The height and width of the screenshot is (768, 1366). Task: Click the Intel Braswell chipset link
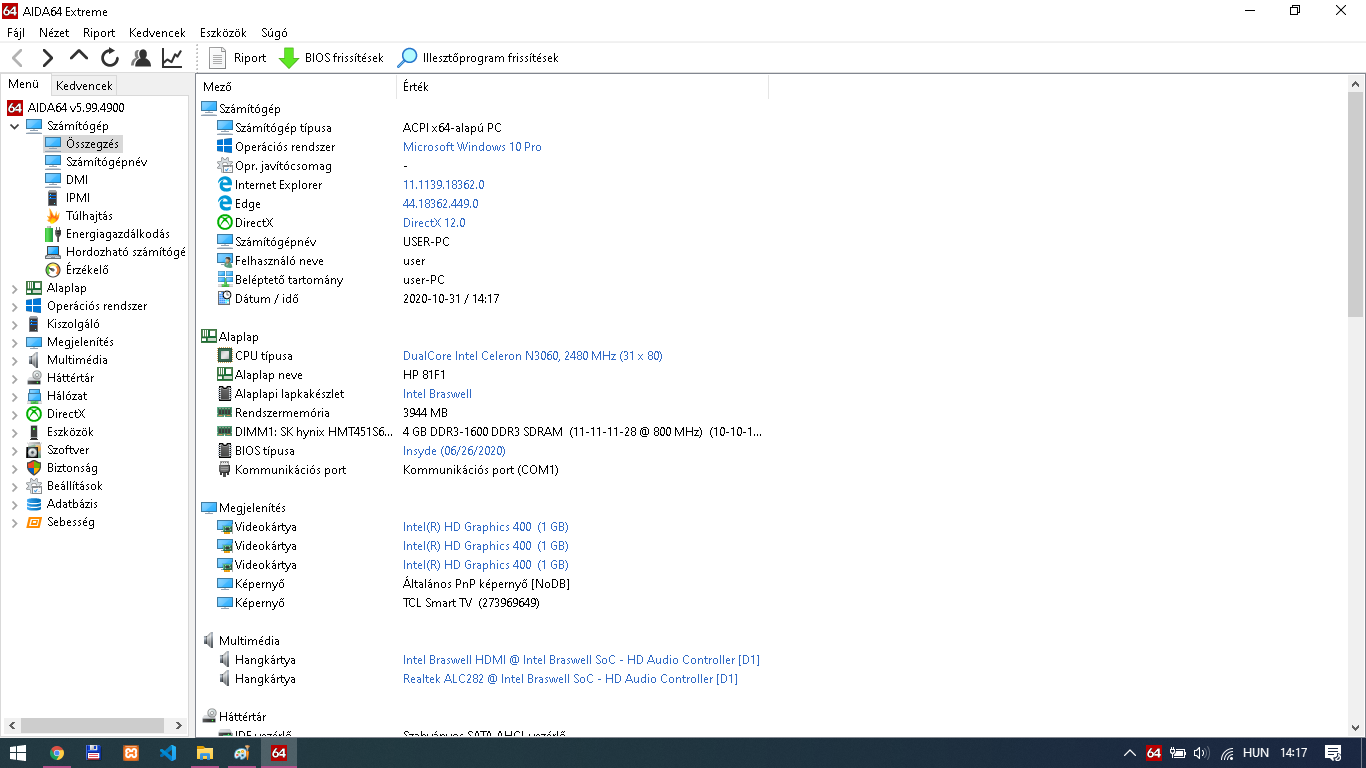pyautogui.click(x=437, y=394)
